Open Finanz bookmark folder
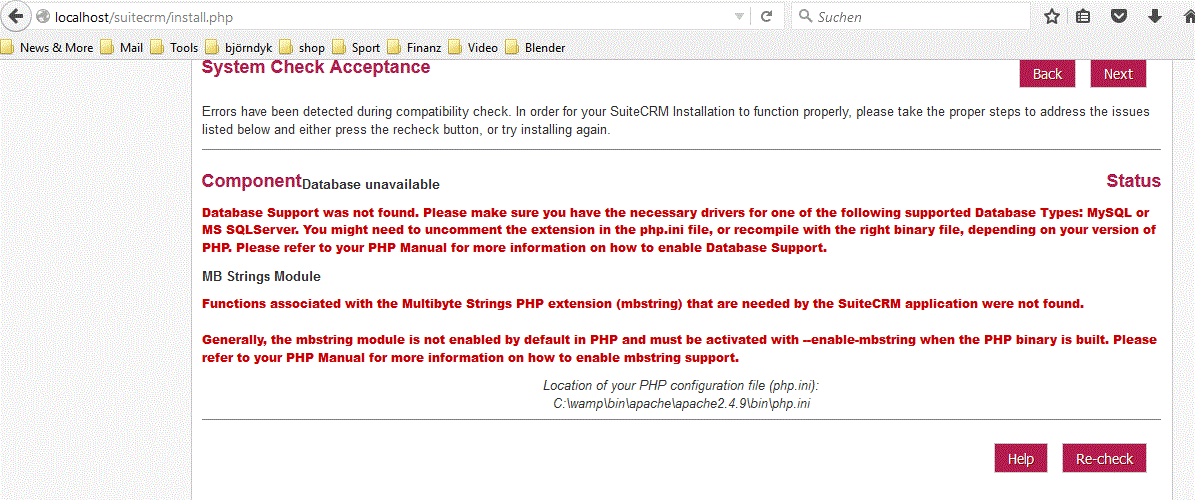This screenshot has width=1195, height=500. coord(414,47)
